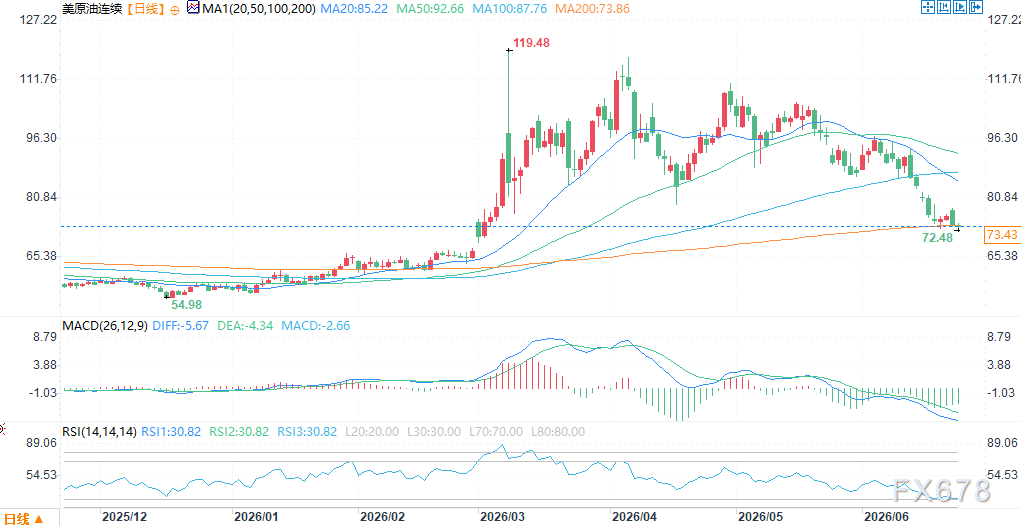Click the play-forward chart navigation icon
Image resolution: width=1021 pixels, height=526 pixels.
point(960,7)
